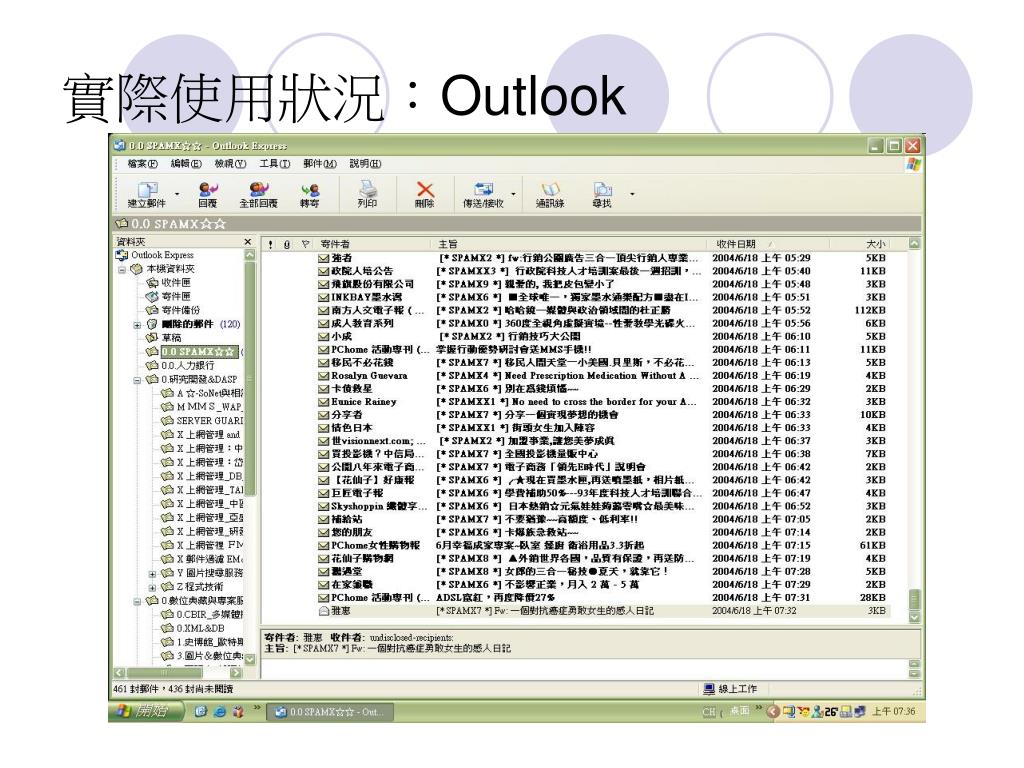This screenshot has width=1024, height=768.
Task: Open the 檔案(F) menu
Action: click(142, 164)
